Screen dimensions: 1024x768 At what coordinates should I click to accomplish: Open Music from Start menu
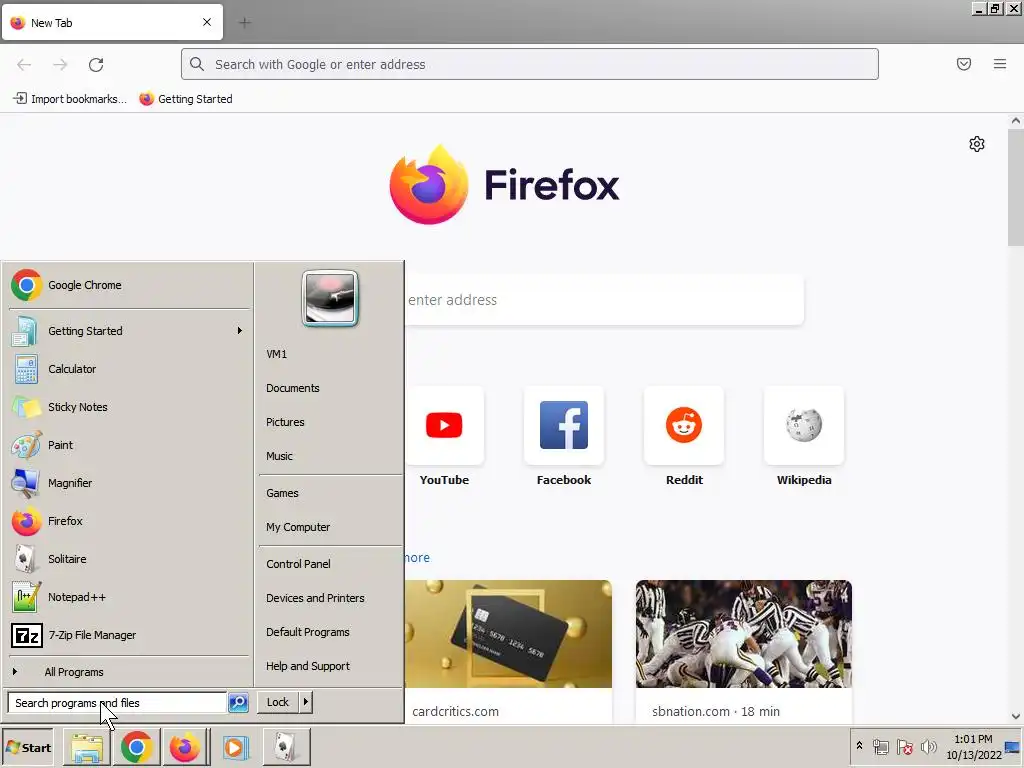coord(330,456)
